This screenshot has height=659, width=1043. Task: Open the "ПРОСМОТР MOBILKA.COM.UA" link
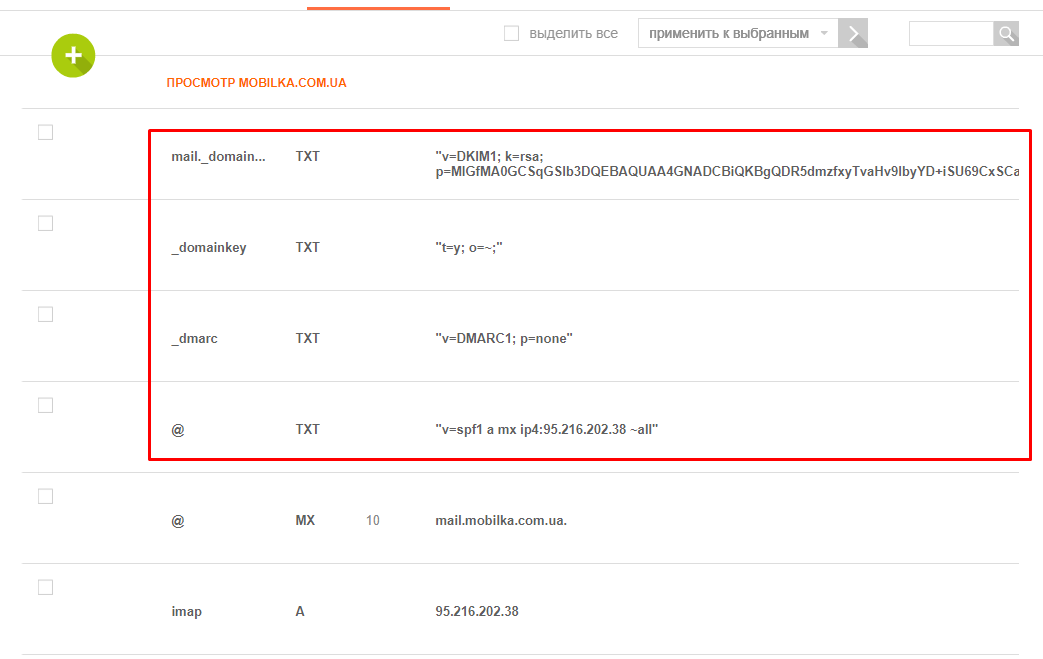click(x=256, y=83)
